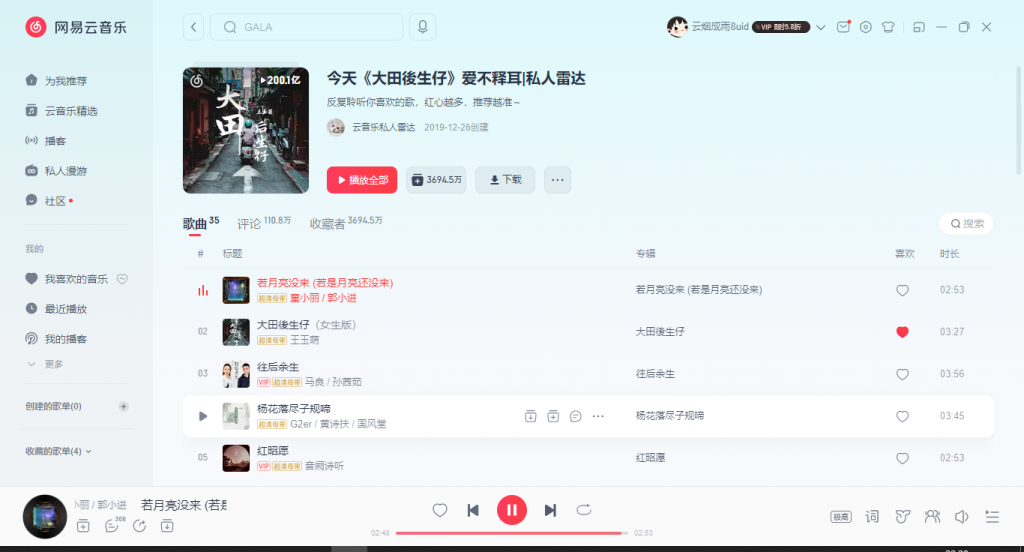This screenshot has height=552, width=1024.
Task: Pause the current song
Action: click(512, 510)
